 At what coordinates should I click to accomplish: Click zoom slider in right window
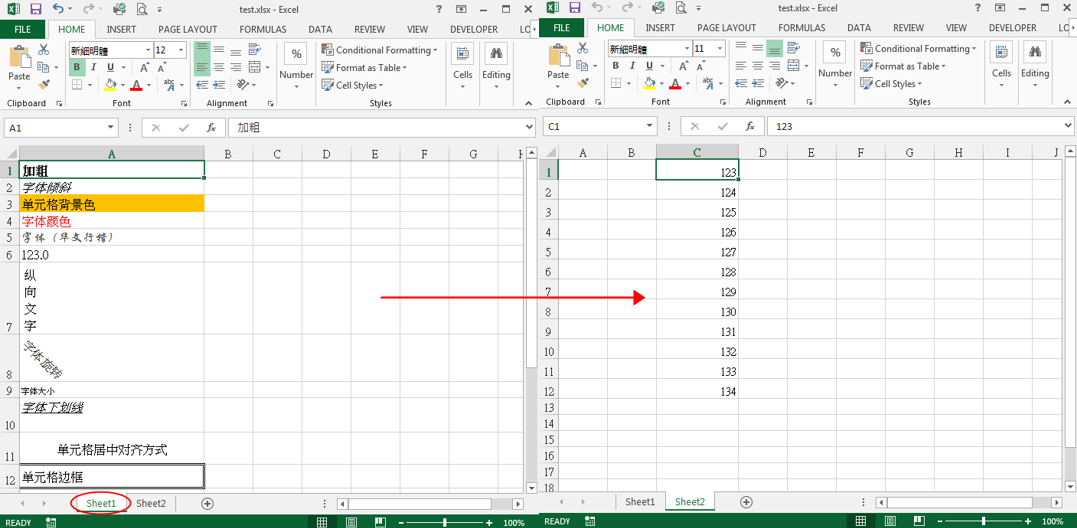click(x=984, y=522)
